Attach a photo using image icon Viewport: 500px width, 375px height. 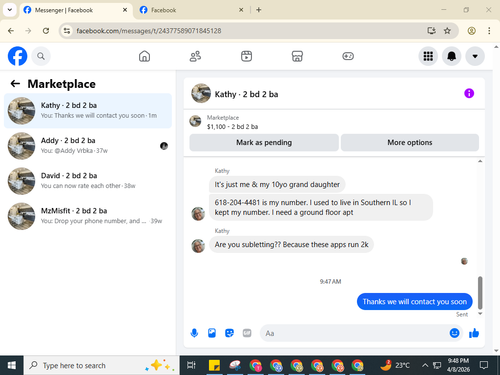pos(212,333)
